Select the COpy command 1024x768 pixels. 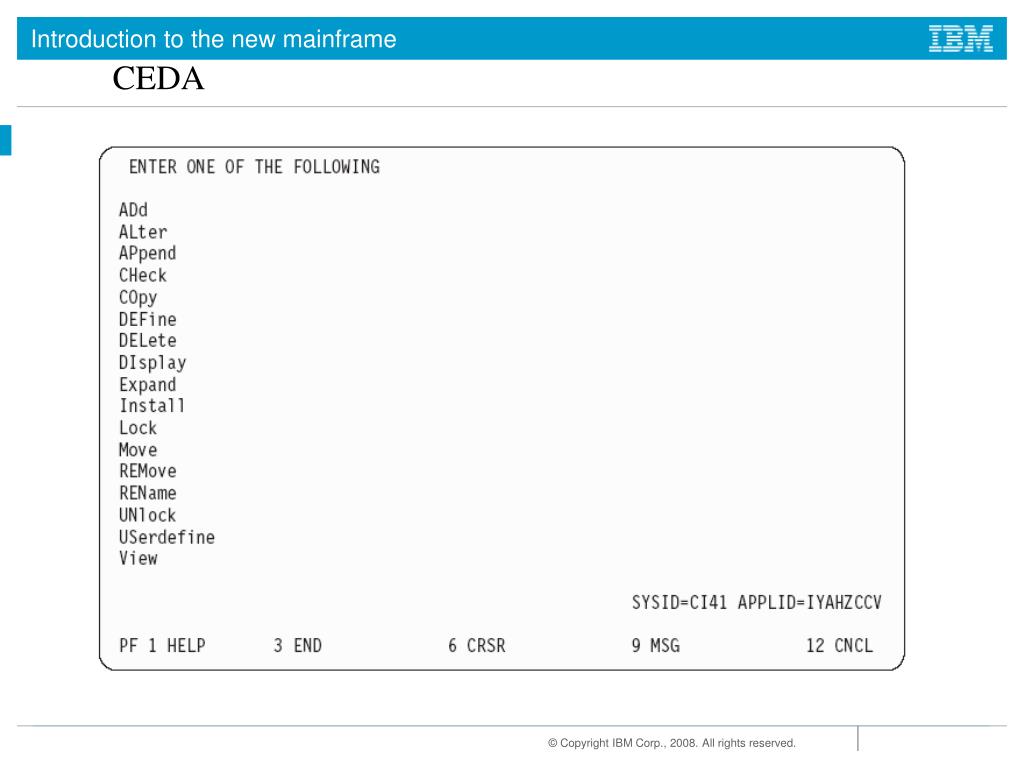[x=138, y=298]
